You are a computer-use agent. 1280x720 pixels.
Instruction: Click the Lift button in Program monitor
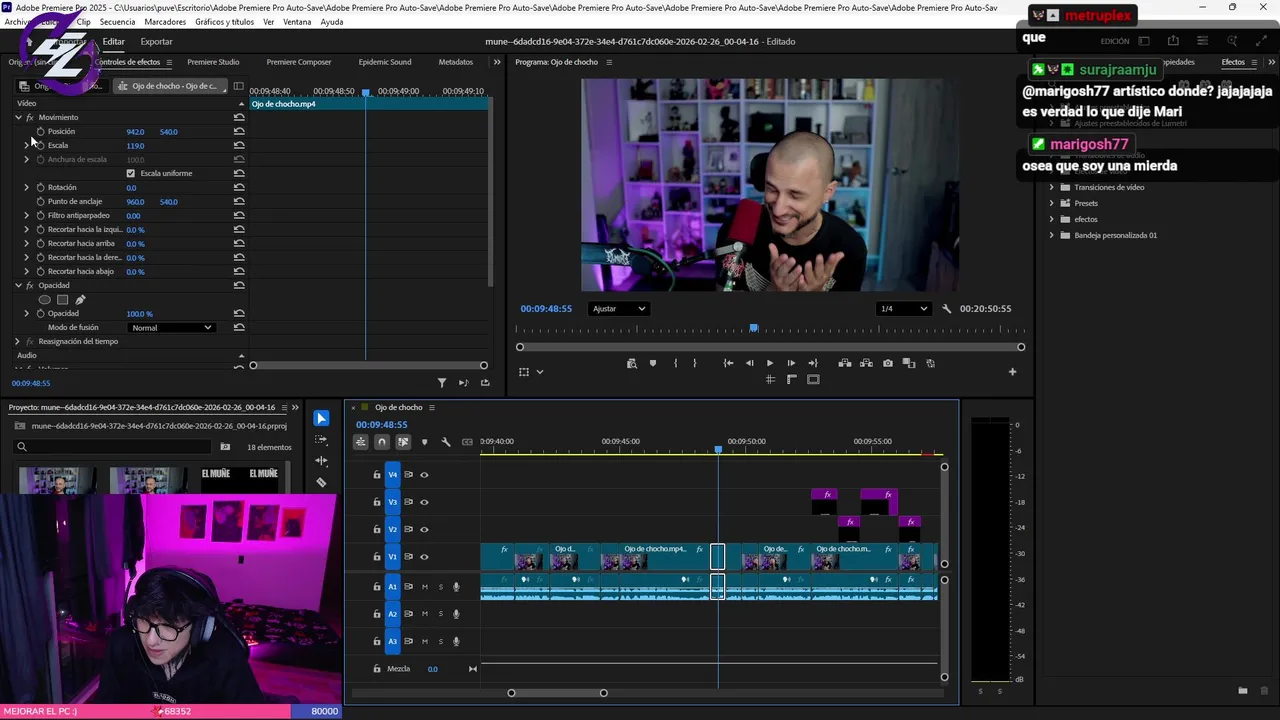pos(845,363)
